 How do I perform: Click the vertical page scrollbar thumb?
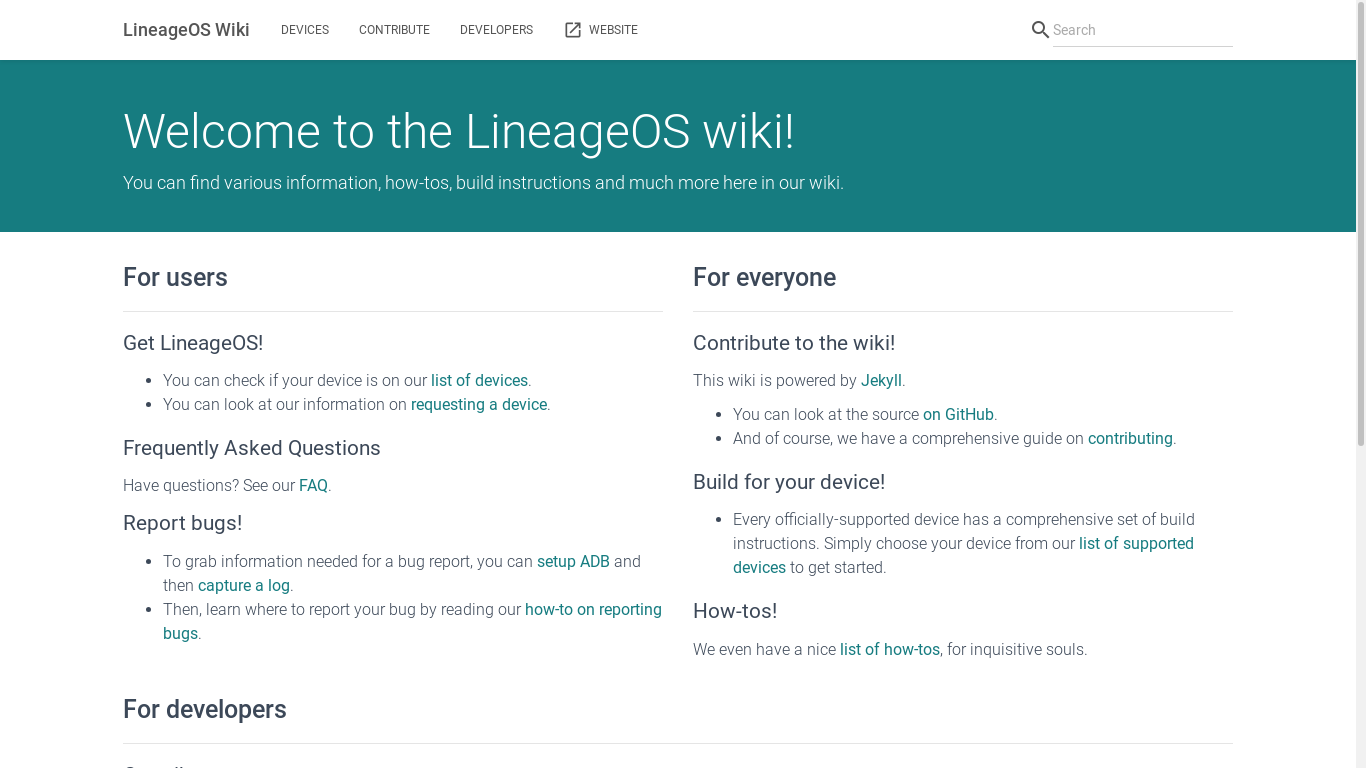coord(1360,225)
